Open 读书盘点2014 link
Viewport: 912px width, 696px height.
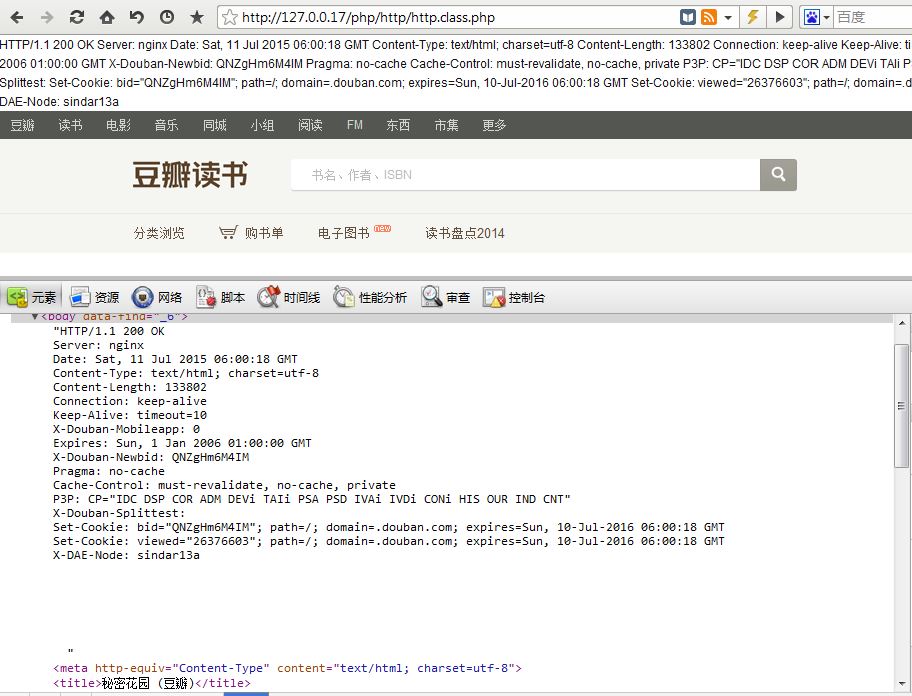[x=465, y=233]
